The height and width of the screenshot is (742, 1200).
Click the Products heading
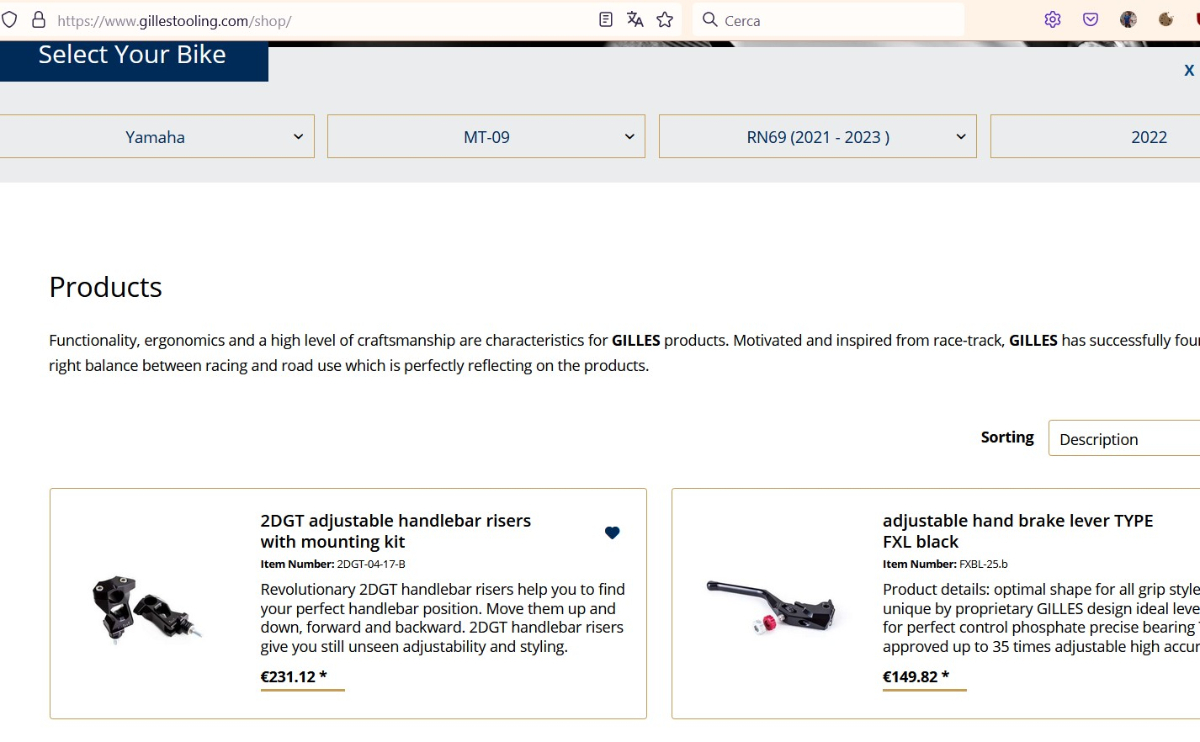point(105,287)
